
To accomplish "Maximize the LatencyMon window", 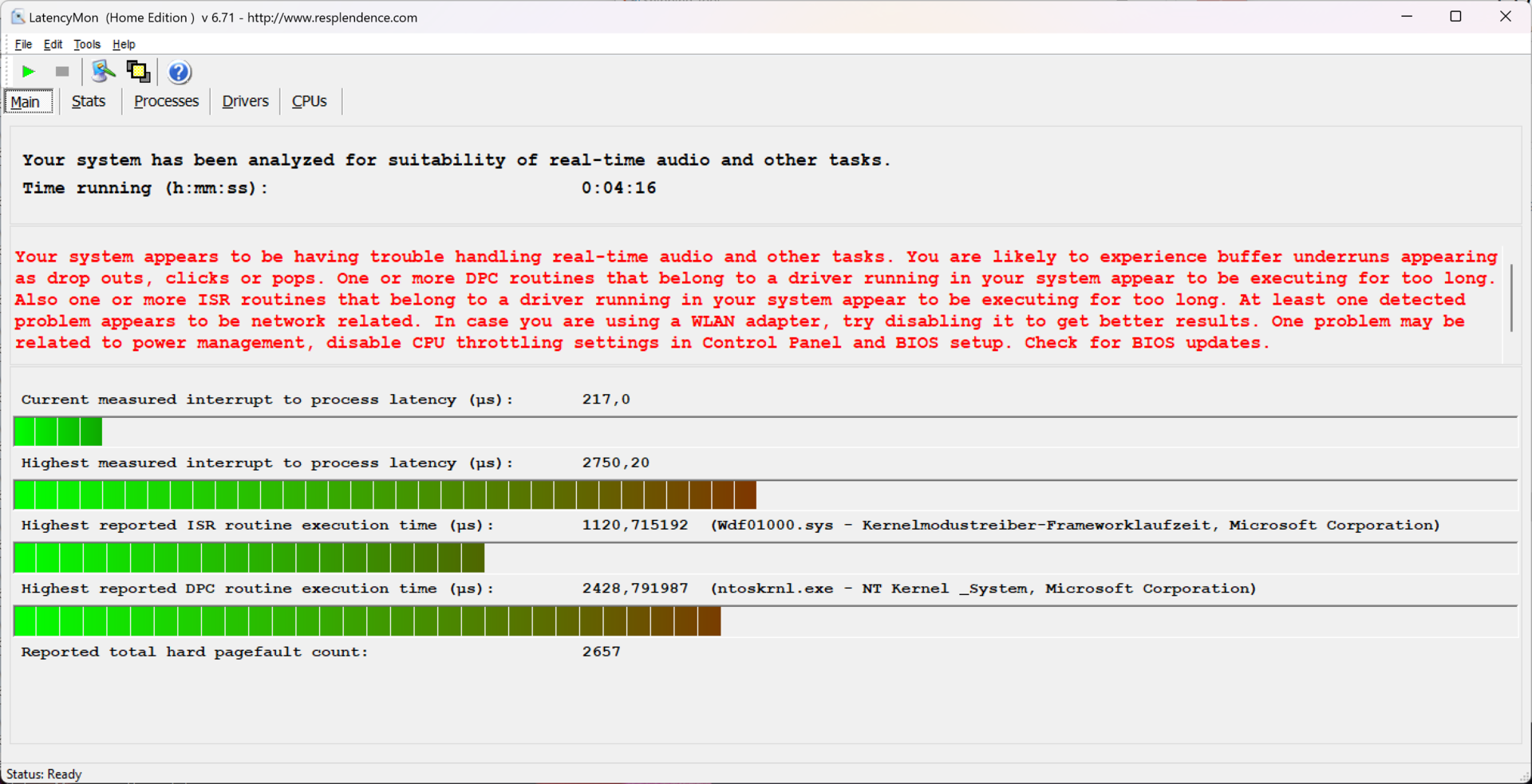I will tap(1455, 17).
